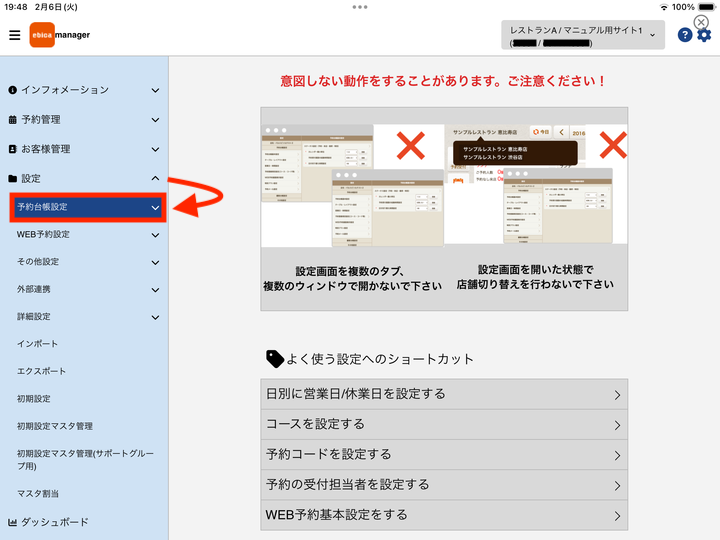The height and width of the screenshot is (540, 720).
Task: Click the calendar icon beside 予約管理
Action: click(13, 120)
